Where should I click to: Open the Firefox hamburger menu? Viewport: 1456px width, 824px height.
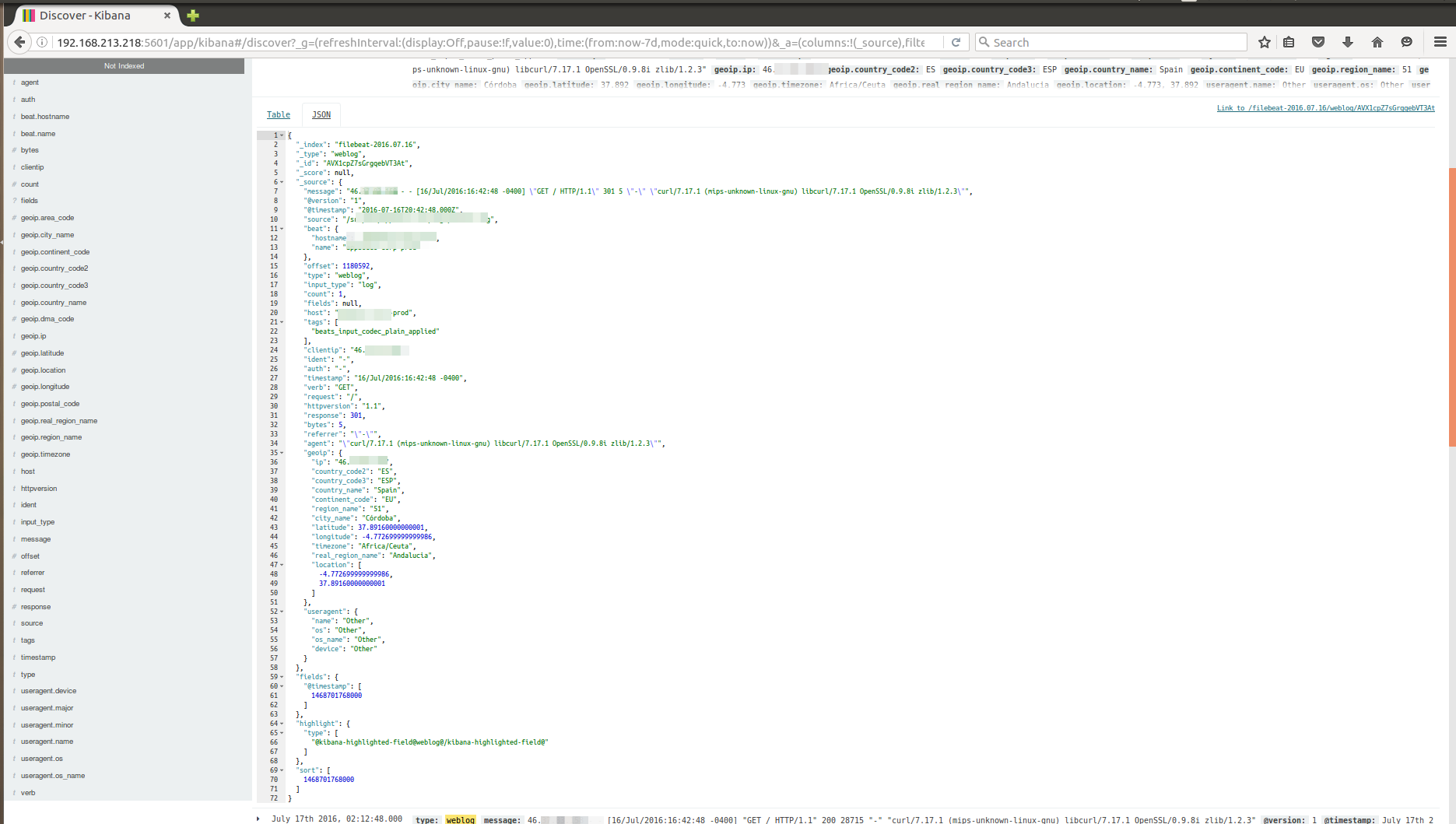1440,42
